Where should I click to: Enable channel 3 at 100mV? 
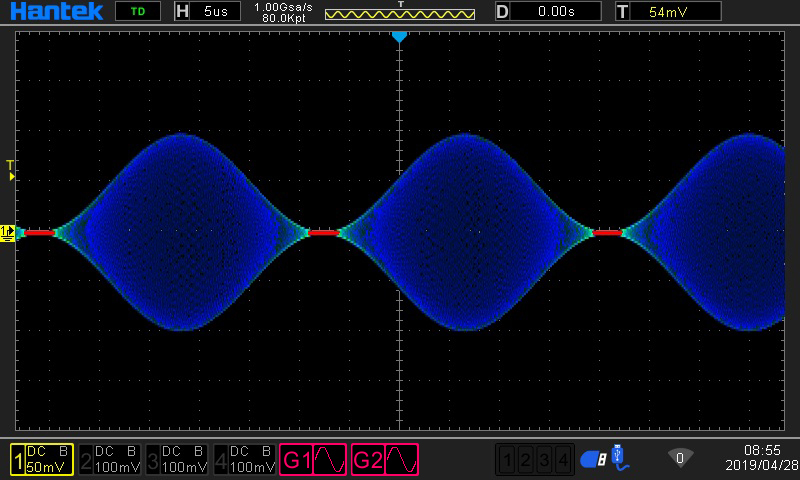coord(177,459)
